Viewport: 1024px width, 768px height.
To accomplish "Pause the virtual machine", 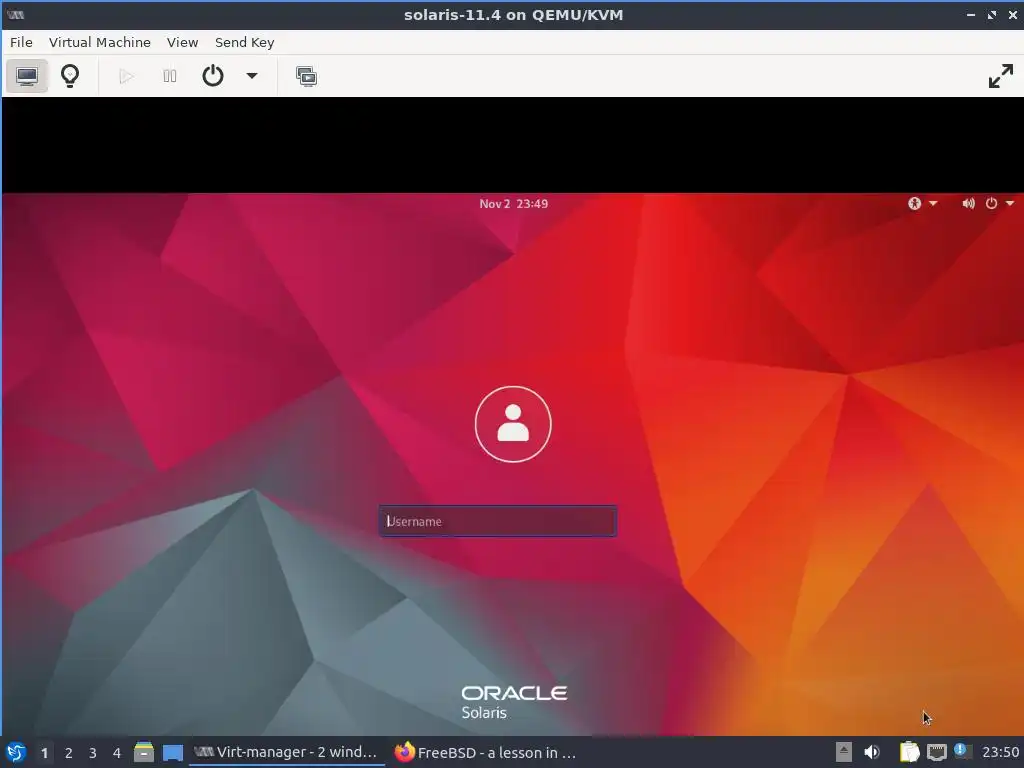I will click(x=170, y=76).
